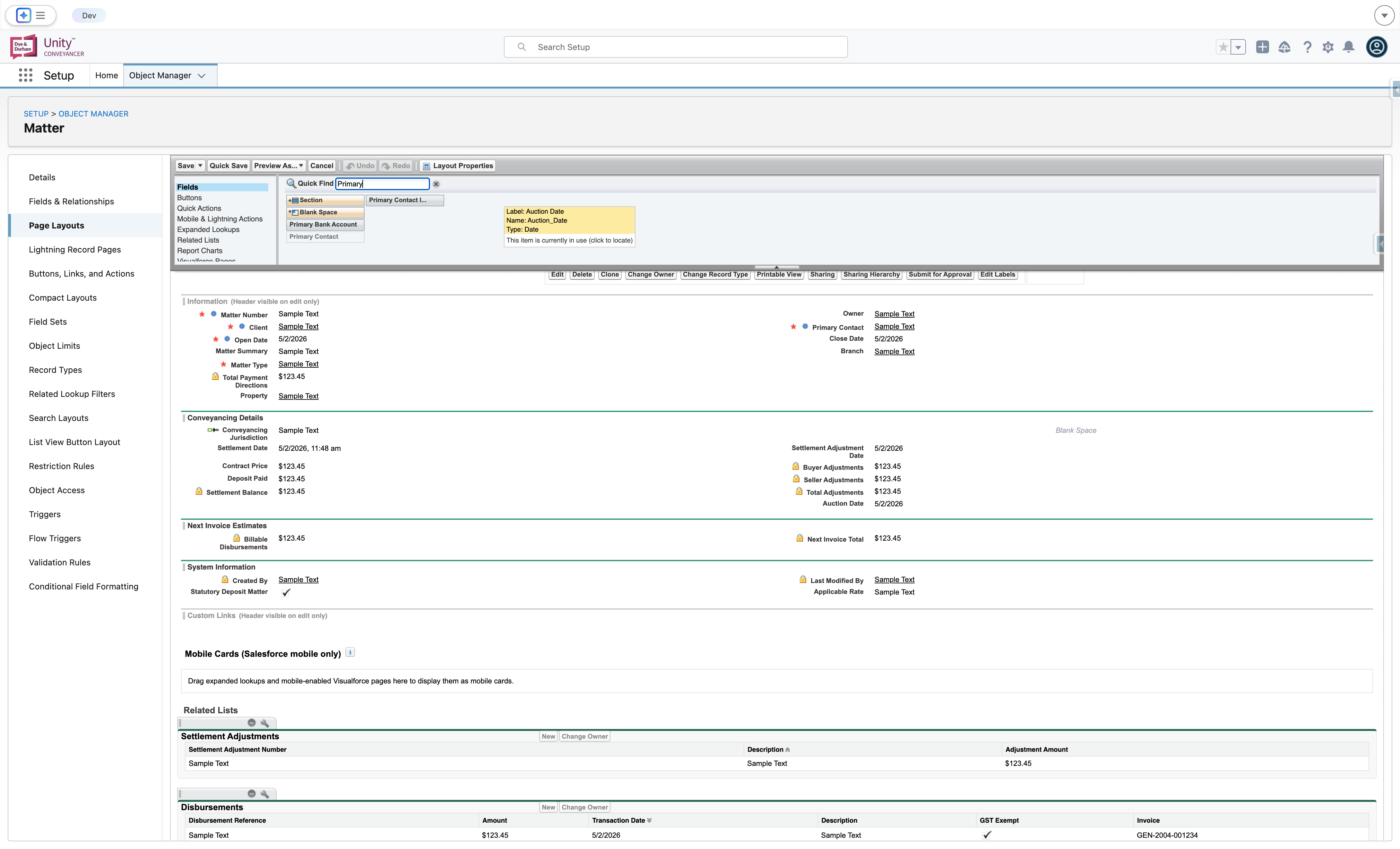Open the help question mark icon
Viewport: 1400px width, 849px height.
point(1307,47)
